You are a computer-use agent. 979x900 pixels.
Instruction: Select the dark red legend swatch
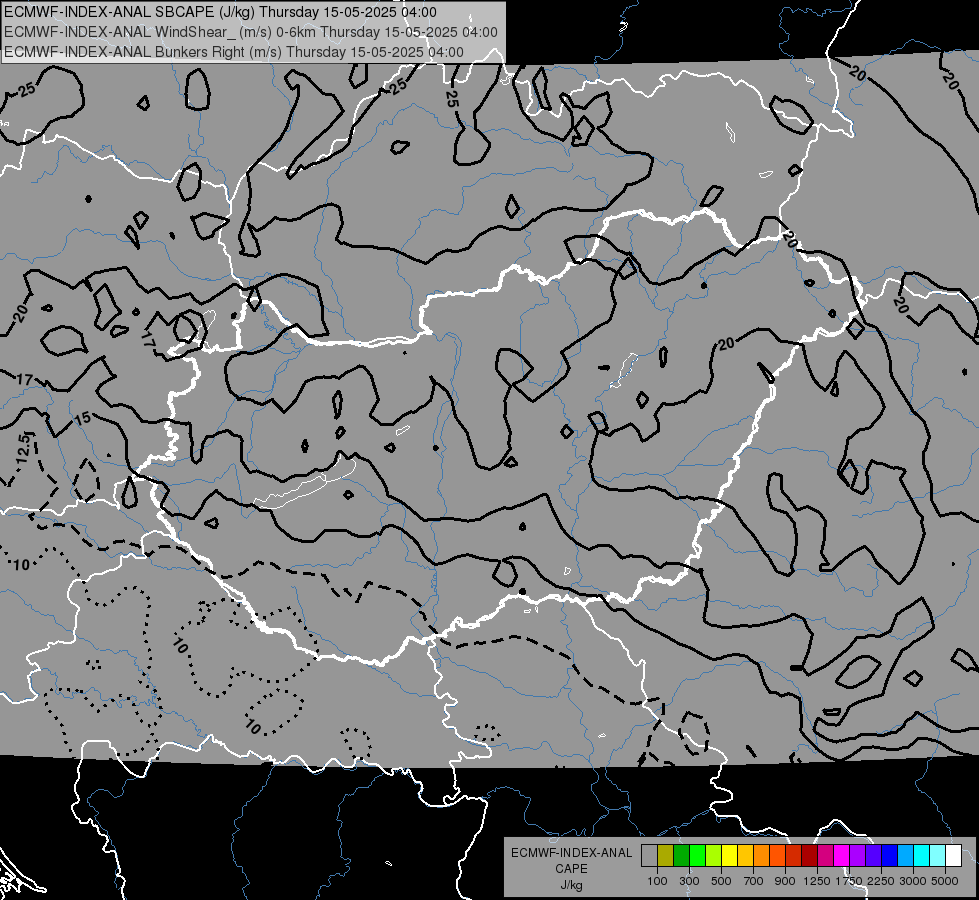[809, 856]
